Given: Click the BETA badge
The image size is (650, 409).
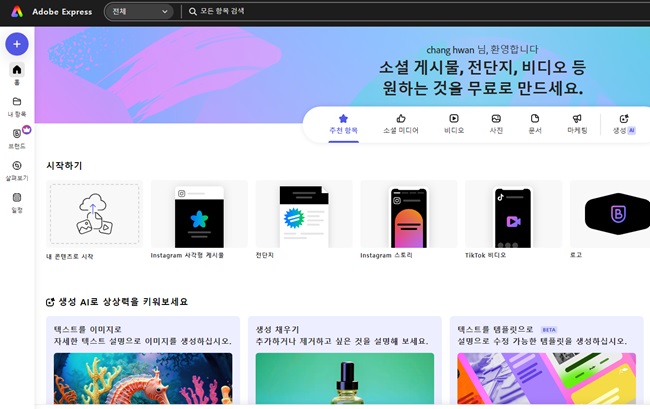Looking at the screenshot, I should click(549, 330).
